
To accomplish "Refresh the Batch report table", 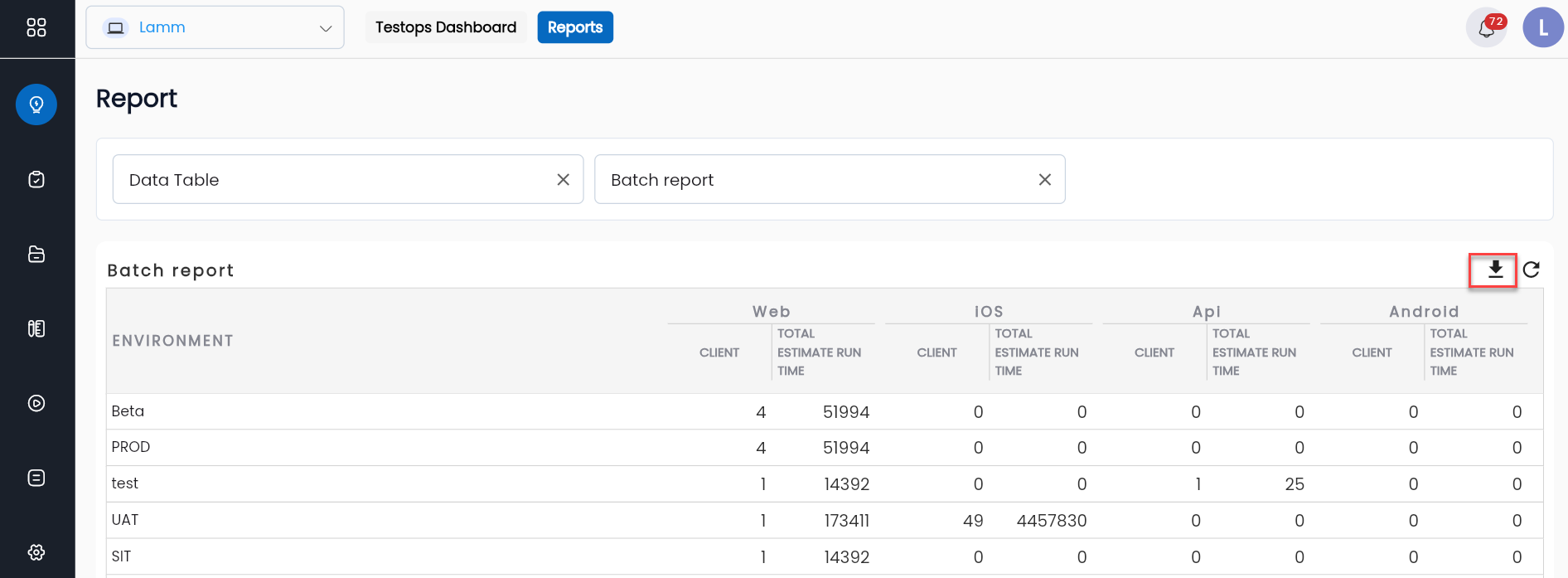I will [x=1532, y=270].
